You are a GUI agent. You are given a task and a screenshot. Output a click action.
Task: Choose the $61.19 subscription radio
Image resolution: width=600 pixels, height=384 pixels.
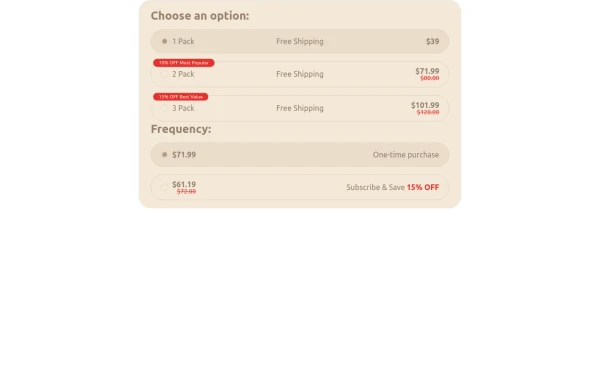165,187
